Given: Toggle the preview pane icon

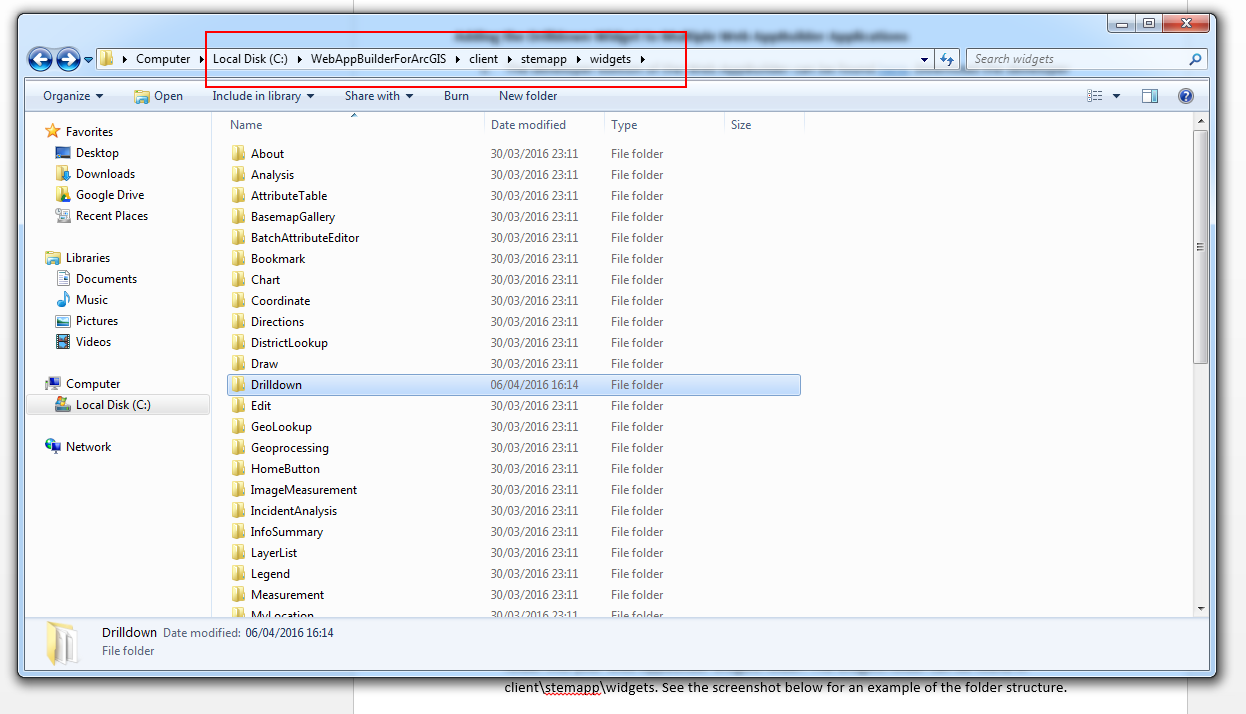Looking at the screenshot, I should click(x=1150, y=96).
